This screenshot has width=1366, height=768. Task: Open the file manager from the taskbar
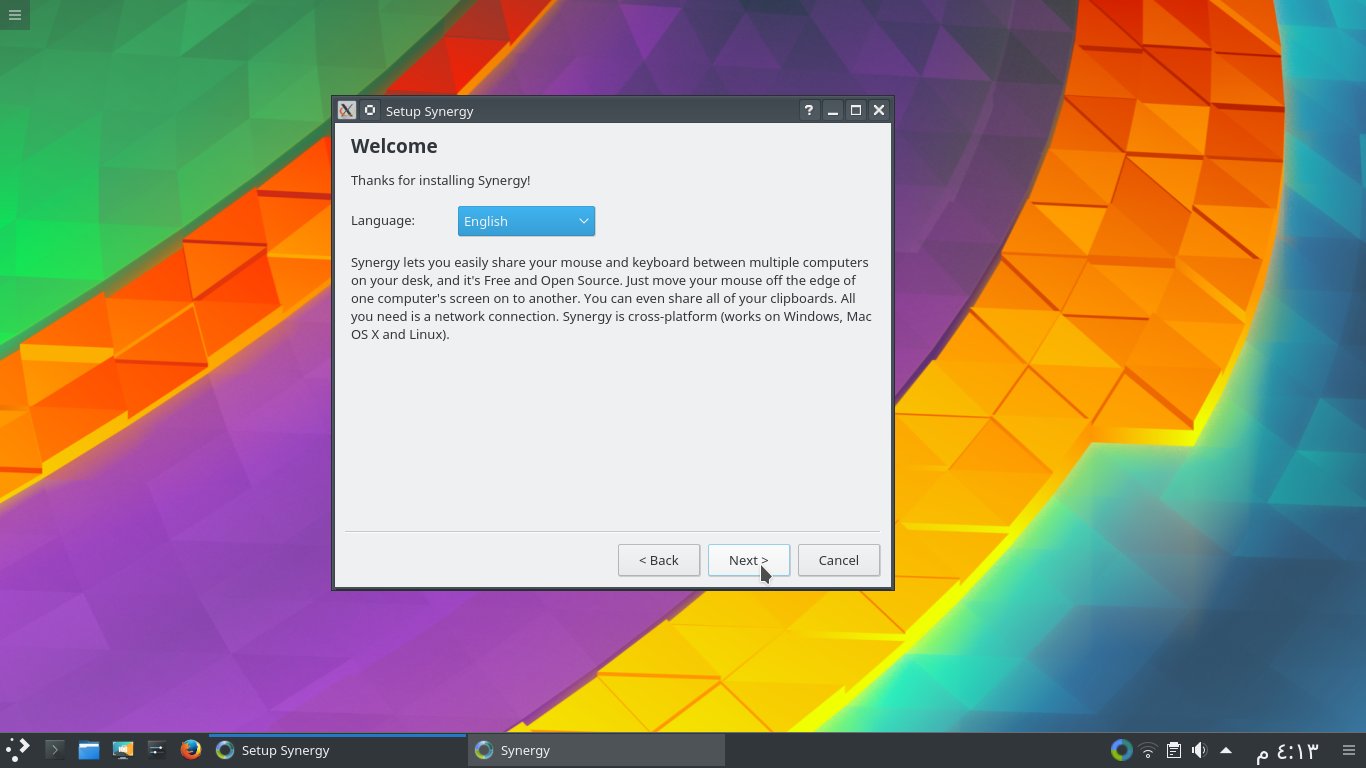pos(89,749)
